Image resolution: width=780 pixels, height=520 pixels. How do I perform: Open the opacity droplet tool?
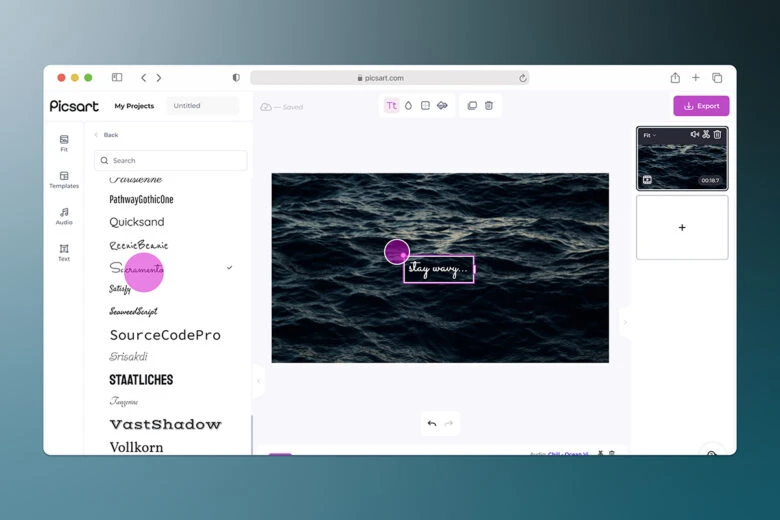(x=408, y=106)
